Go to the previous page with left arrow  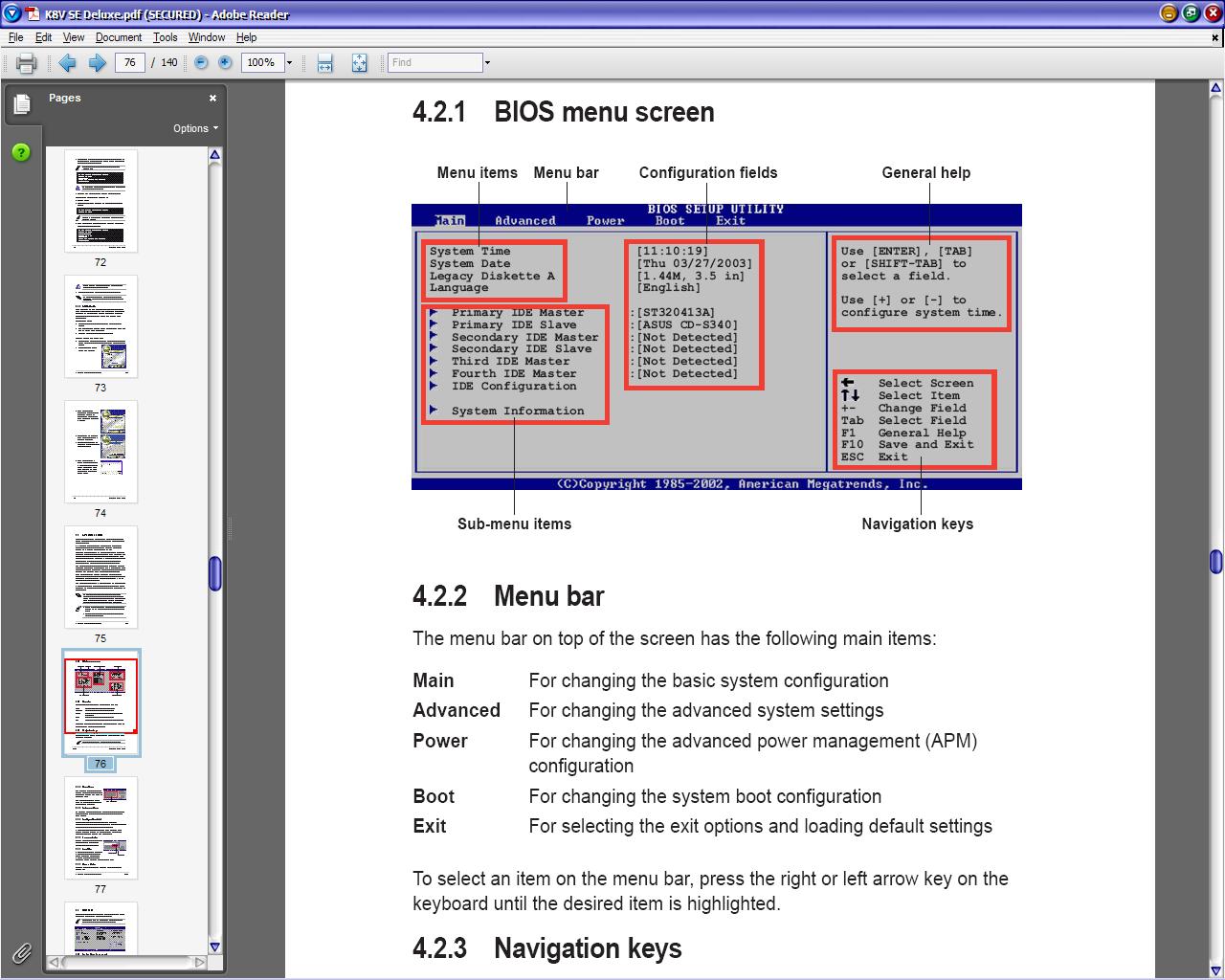(x=67, y=62)
